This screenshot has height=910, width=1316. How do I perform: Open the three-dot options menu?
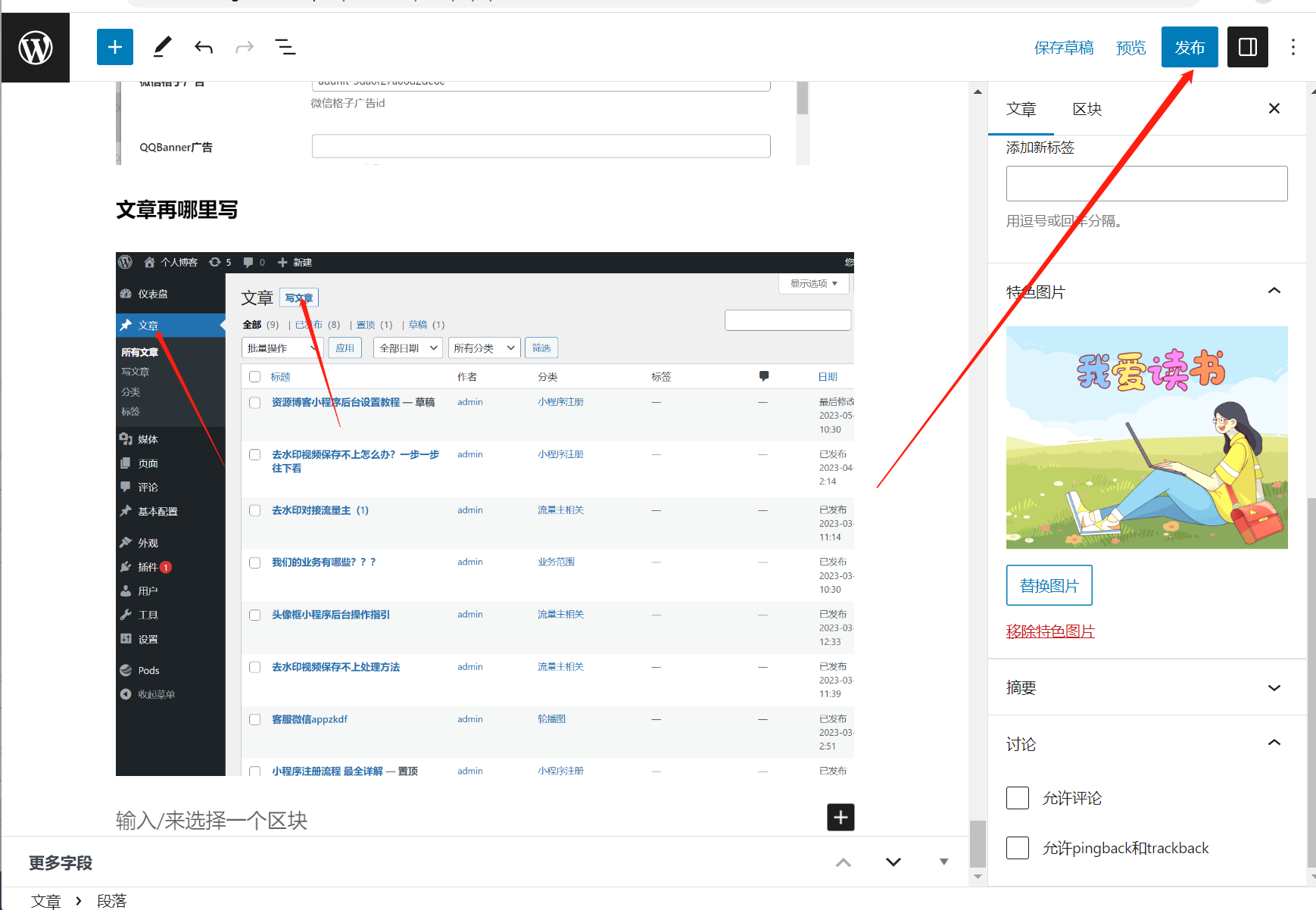1293,48
